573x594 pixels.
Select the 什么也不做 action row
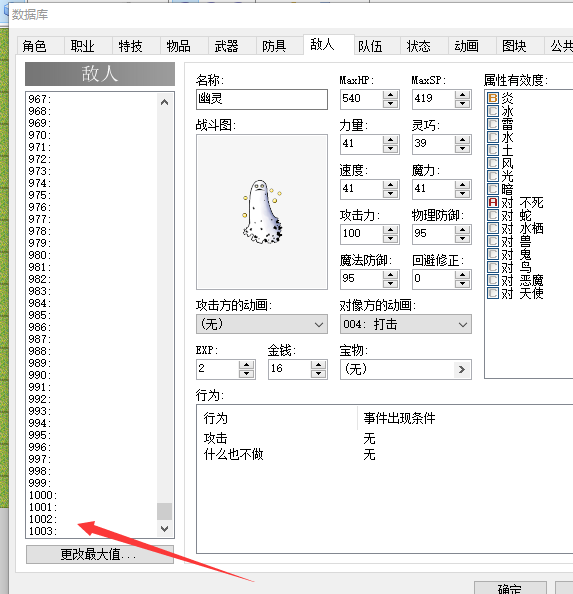(x=385, y=454)
